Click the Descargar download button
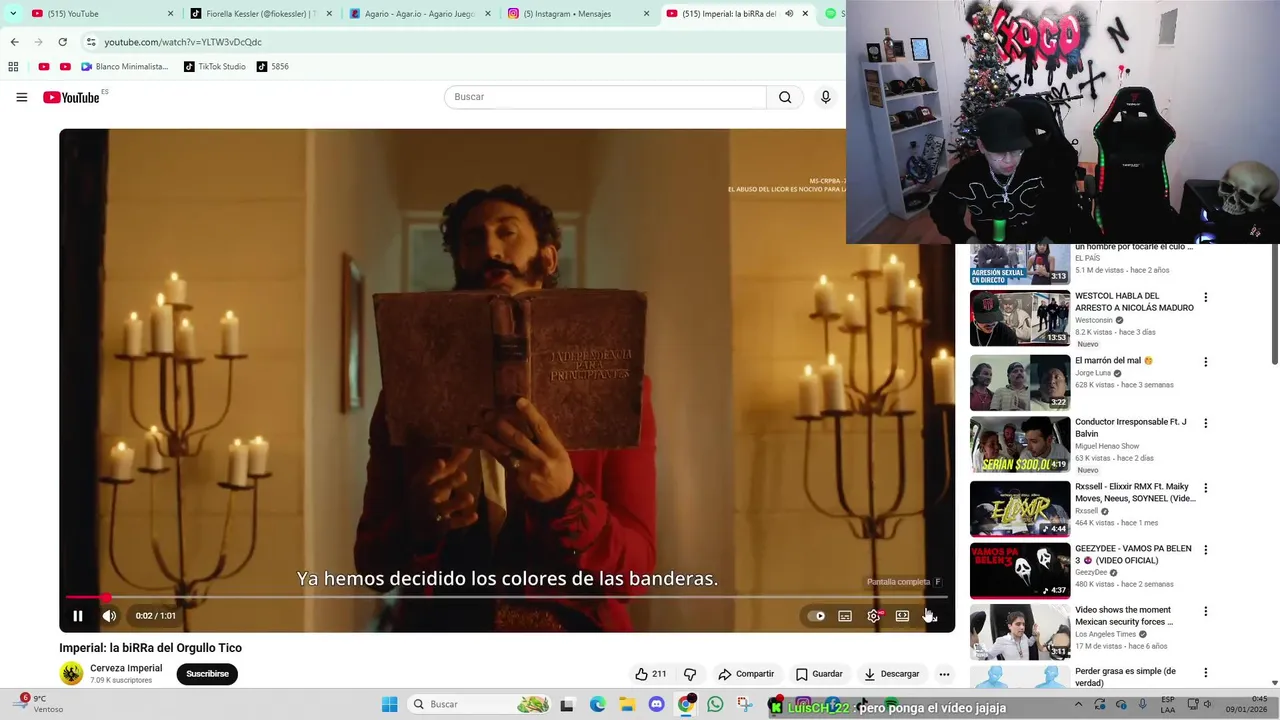The height and width of the screenshot is (720, 1280). [891, 674]
